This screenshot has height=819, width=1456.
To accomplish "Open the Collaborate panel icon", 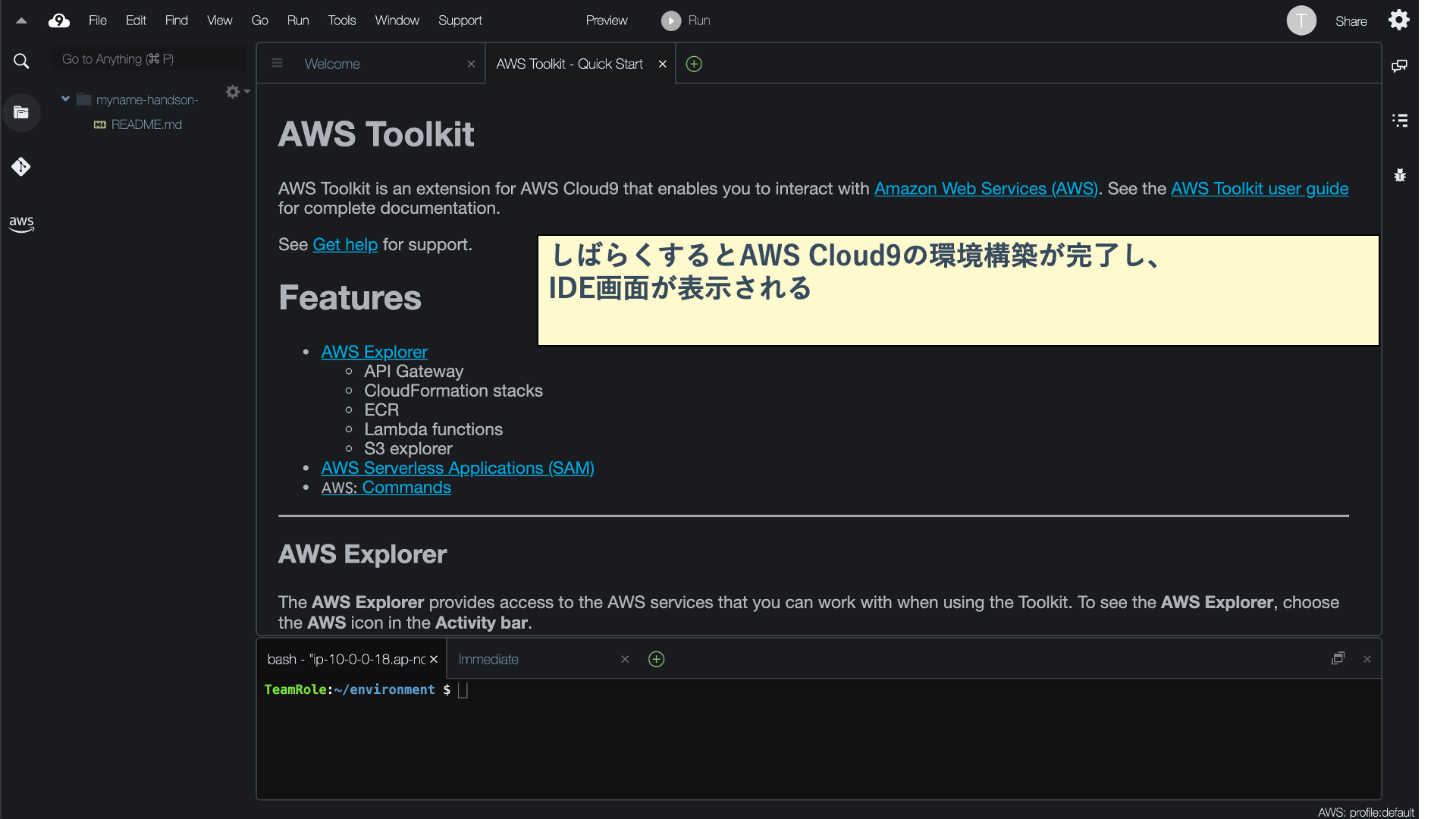I will [1400, 66].
